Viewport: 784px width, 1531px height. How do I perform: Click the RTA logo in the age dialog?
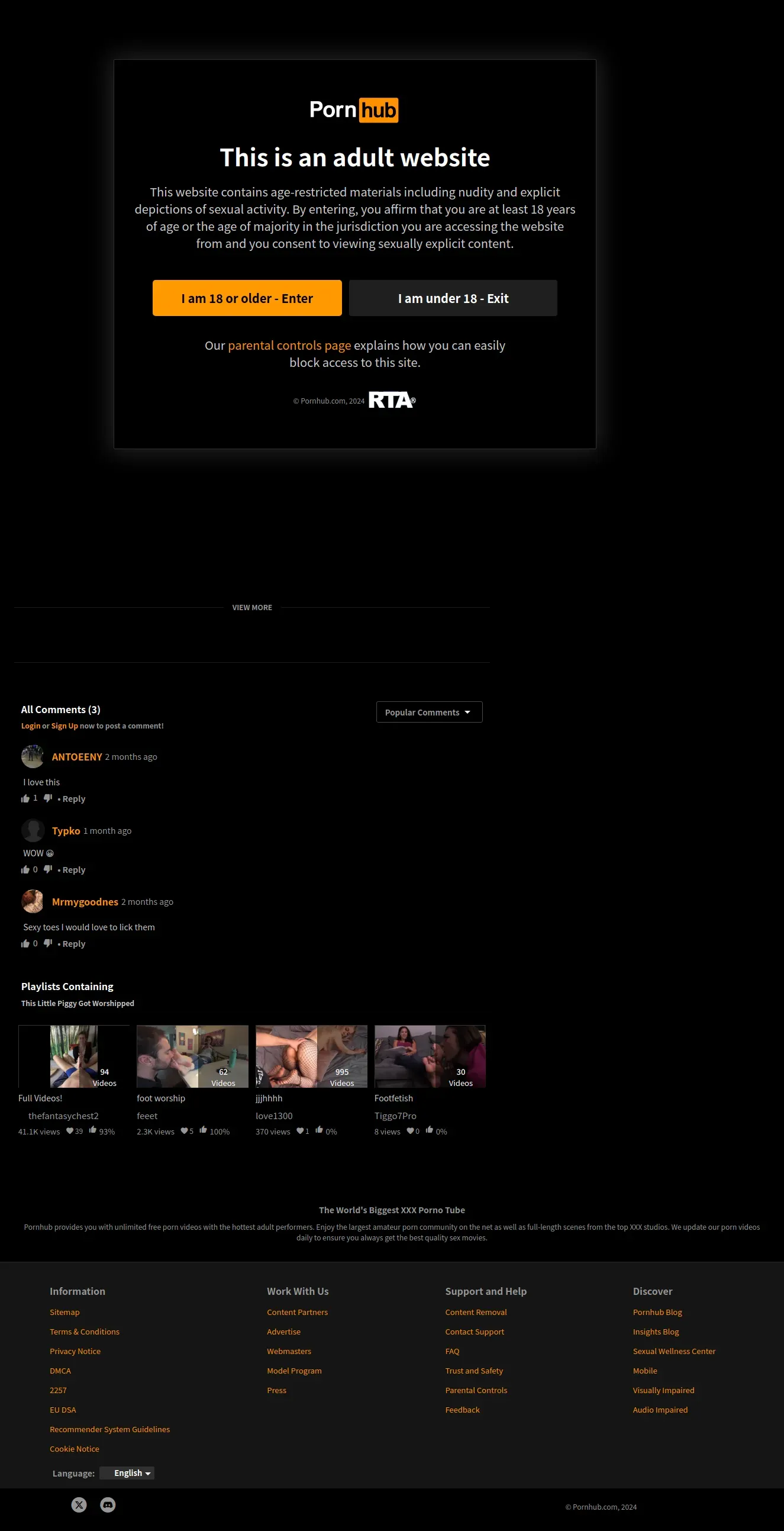(x=392, y=400)
